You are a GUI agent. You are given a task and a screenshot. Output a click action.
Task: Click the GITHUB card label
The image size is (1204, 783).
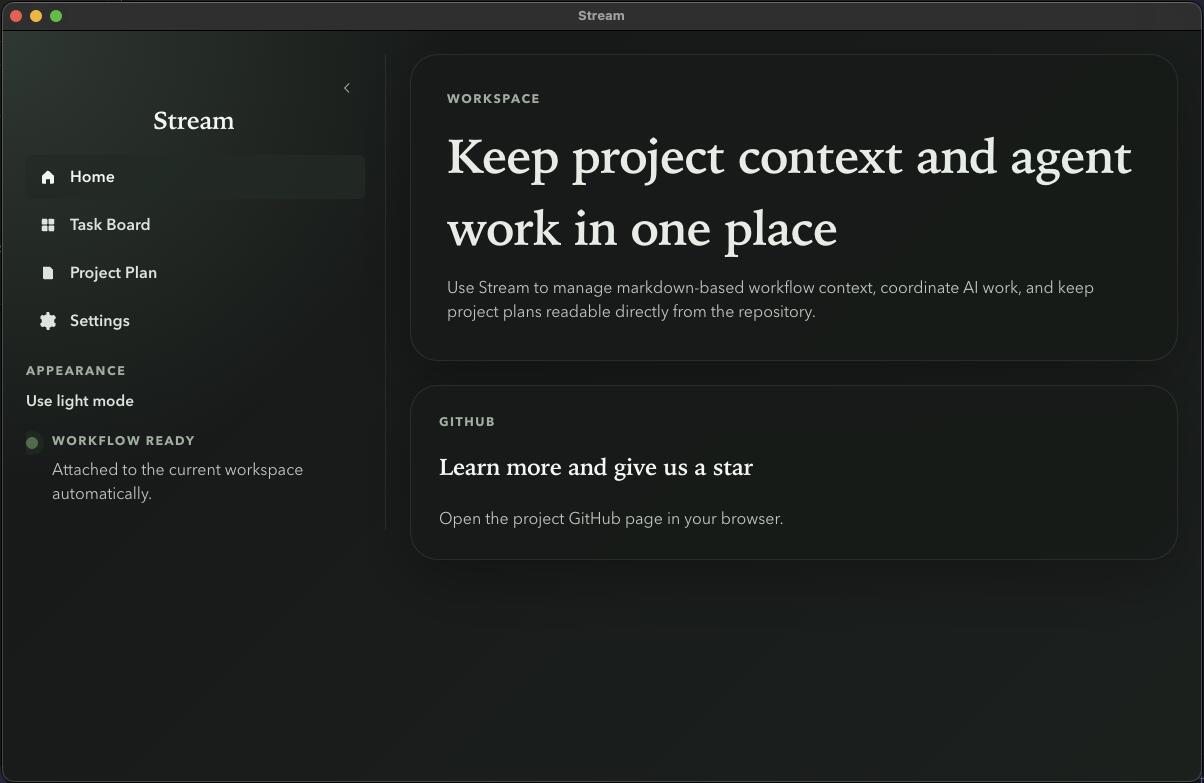click(x=467, y=422)
